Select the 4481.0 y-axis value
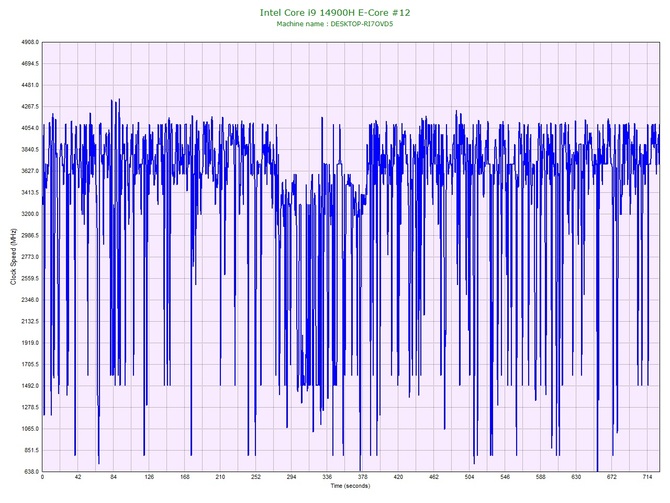 pyautogui.click(x=30, y=85)
